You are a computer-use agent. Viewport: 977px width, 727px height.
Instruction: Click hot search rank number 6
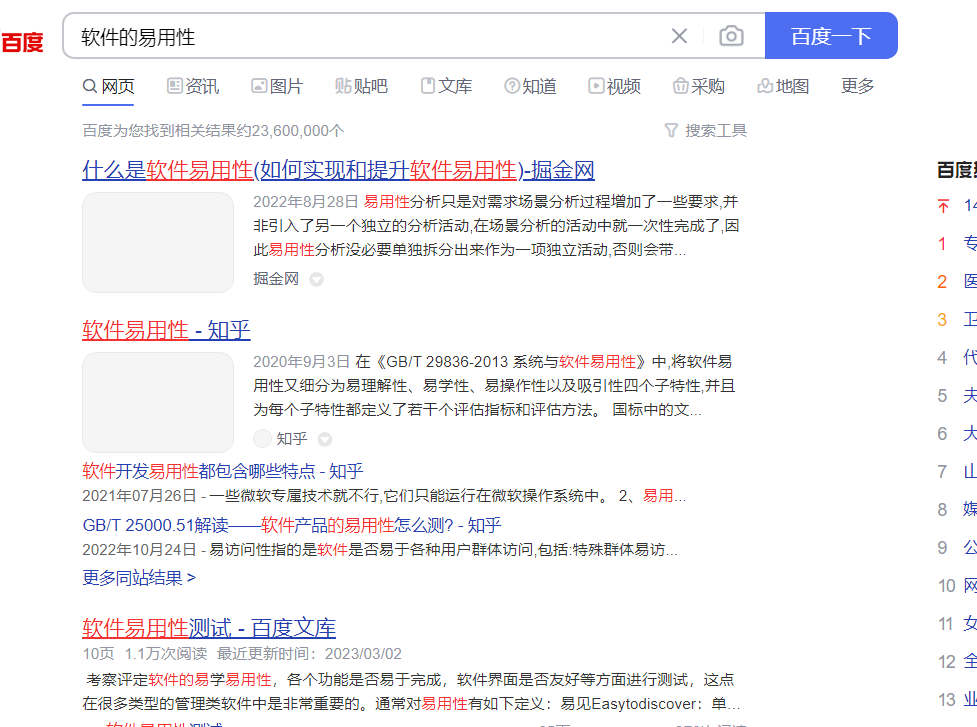pos(942,434)
